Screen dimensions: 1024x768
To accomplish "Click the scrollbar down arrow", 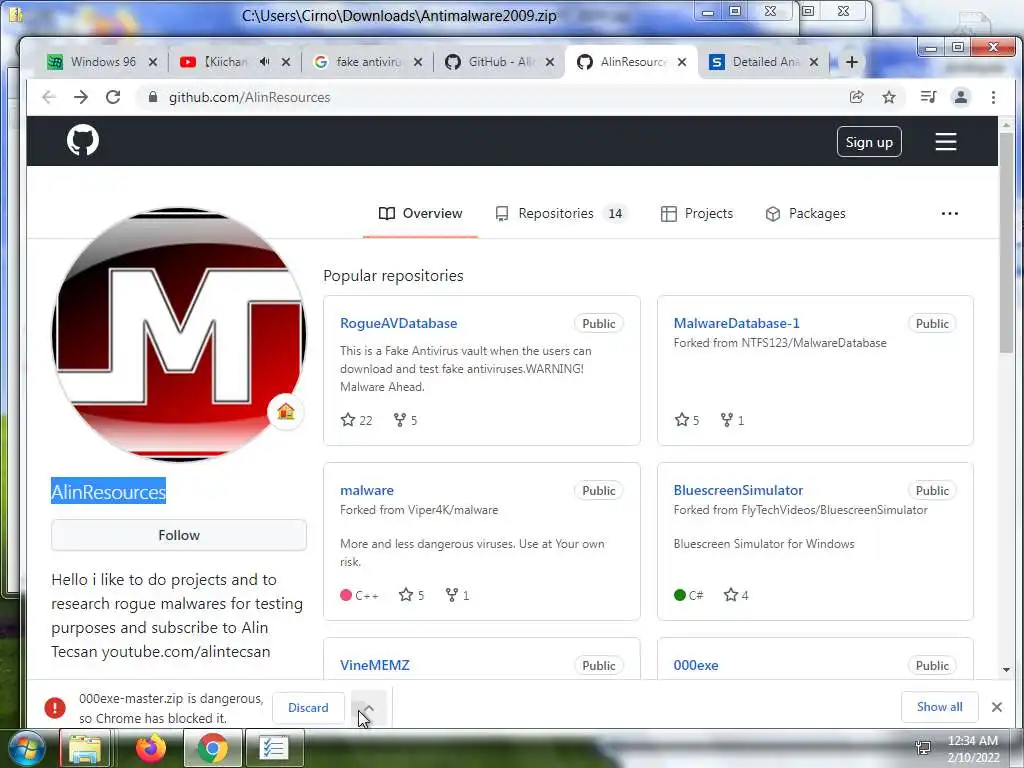I will (x=1006, y=669).
